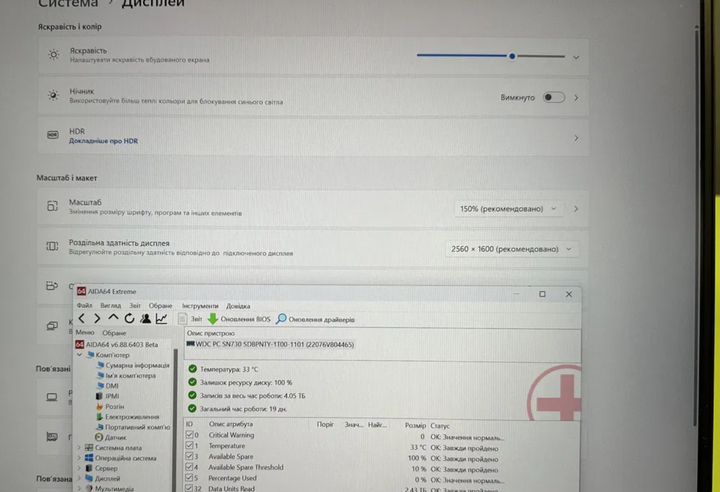Click Оновлення BIOS toolbar button
Screen dimensions: 720x492
pyautogui.click(x=239, y=319)
